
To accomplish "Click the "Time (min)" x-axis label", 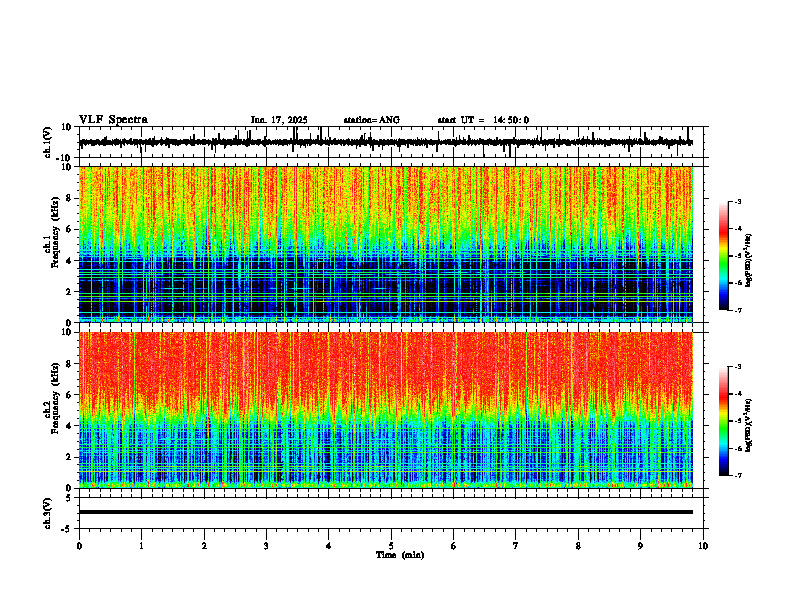I will (x=400, y=555).
